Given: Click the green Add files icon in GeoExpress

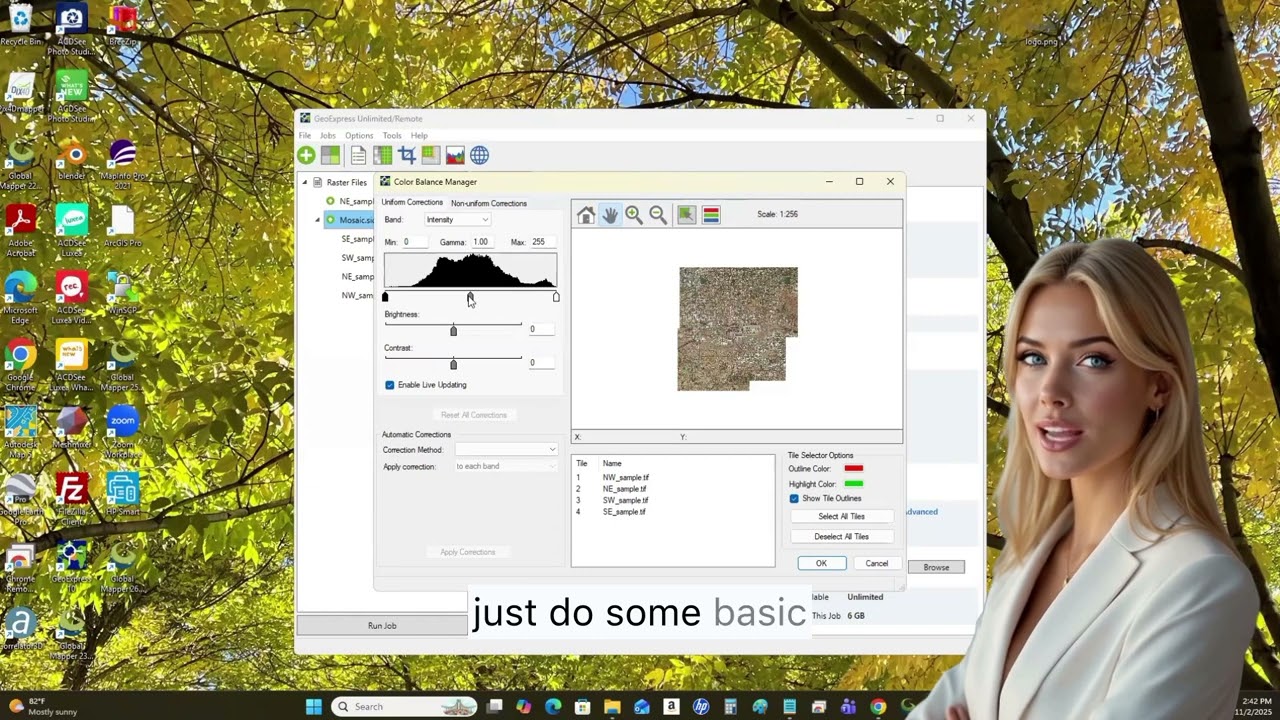Looking at the screenshot, I should pos(306,155).
